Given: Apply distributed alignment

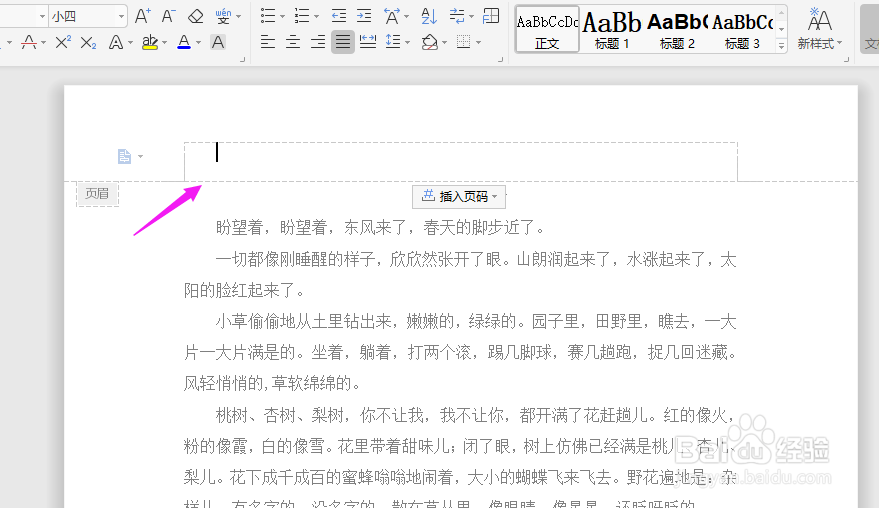Looking at the screenshot, I should click(368, 42).
